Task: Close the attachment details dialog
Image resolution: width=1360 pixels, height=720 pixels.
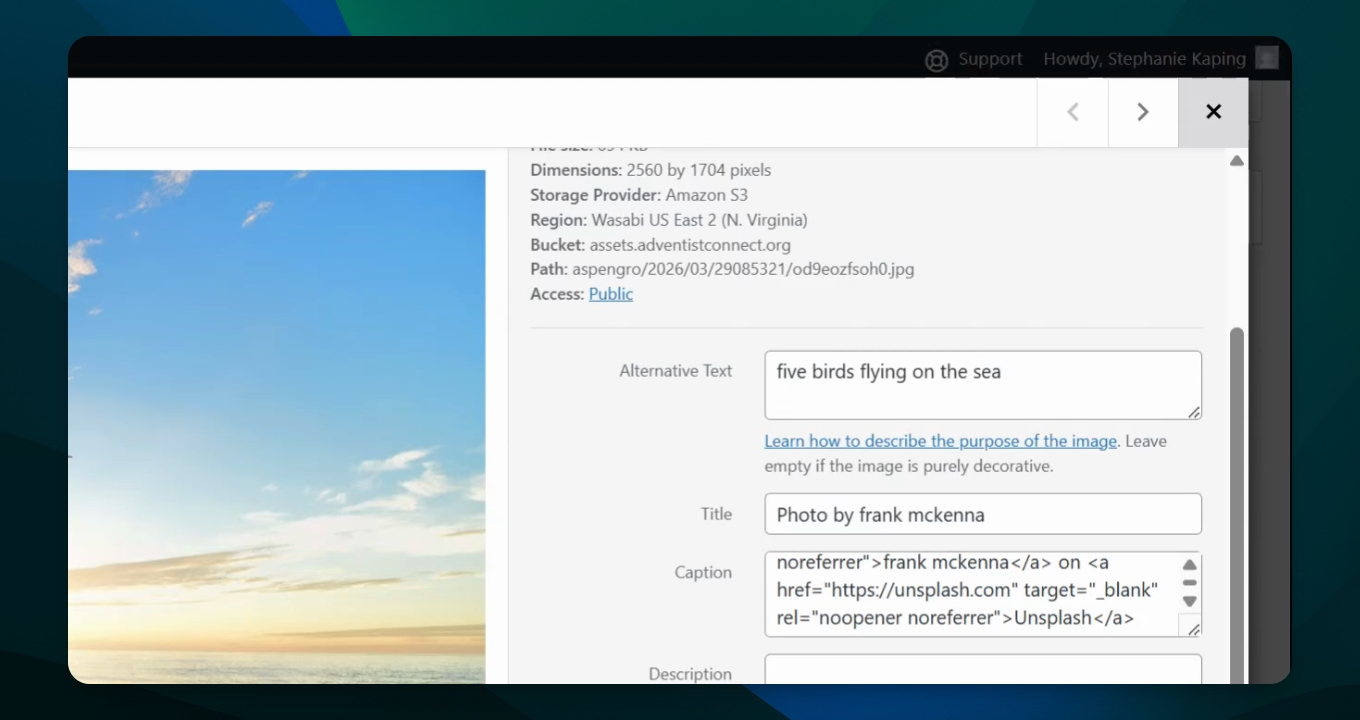Action: [1213, 112]
